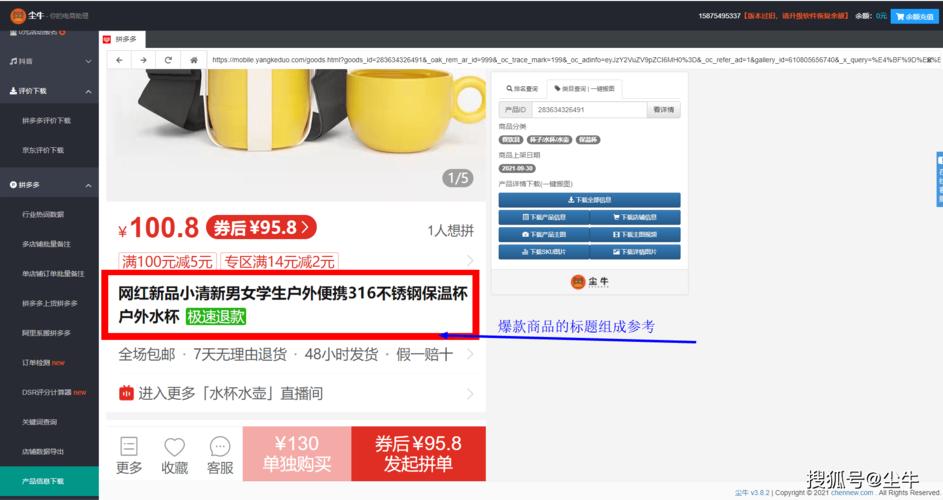Screen dimensions: 943x500
Task: Open 行业热词数据 in sidebar
Action: (43, 214)
